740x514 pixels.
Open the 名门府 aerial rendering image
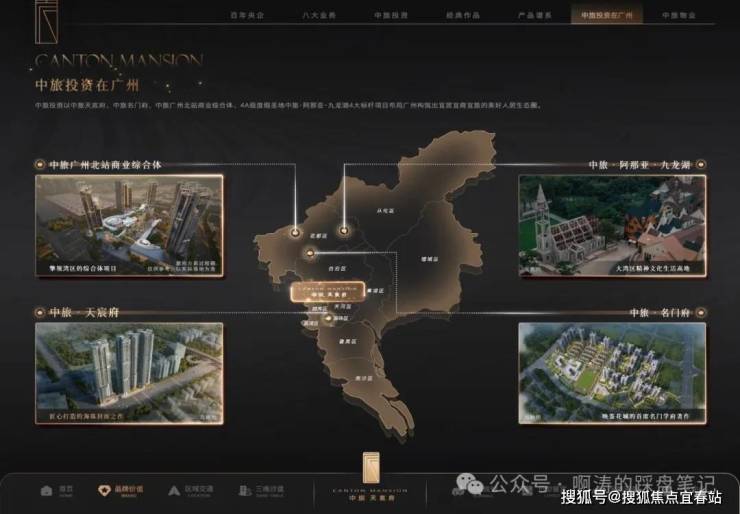[x=612, y=373]
